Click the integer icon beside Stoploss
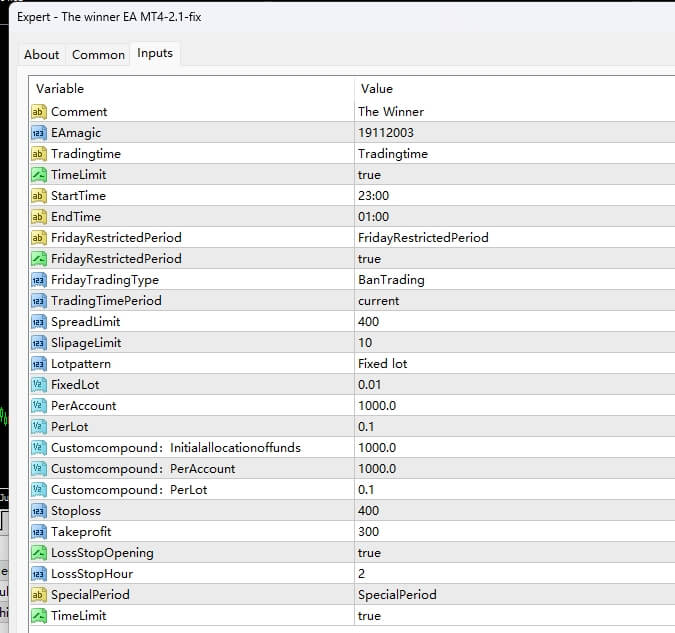This screenshot has width=675, height=633. 39,511
